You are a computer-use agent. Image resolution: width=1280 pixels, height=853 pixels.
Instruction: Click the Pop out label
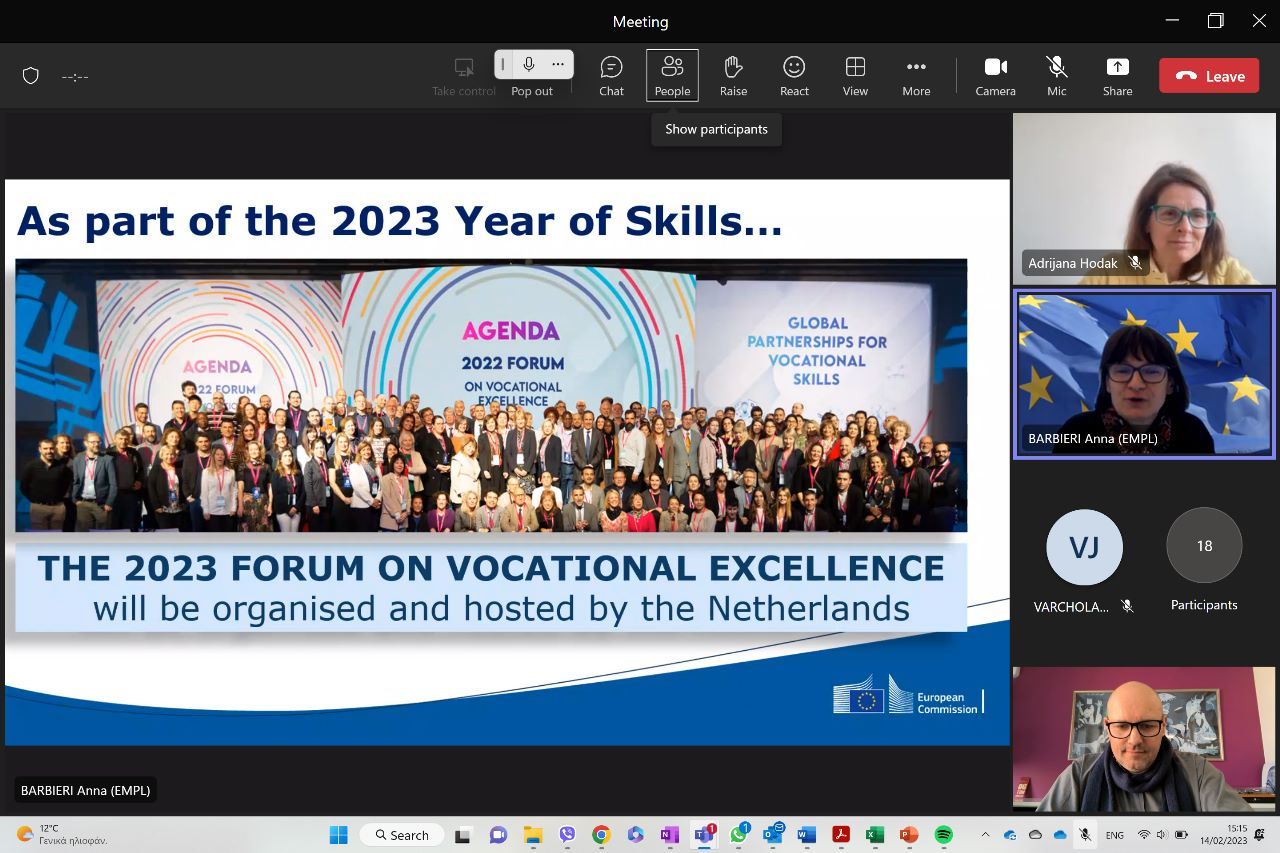(532, 91)
